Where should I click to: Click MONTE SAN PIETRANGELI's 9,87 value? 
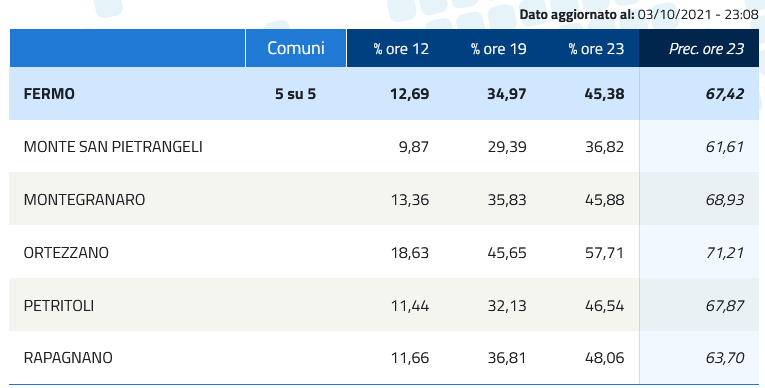pos(414,147)
